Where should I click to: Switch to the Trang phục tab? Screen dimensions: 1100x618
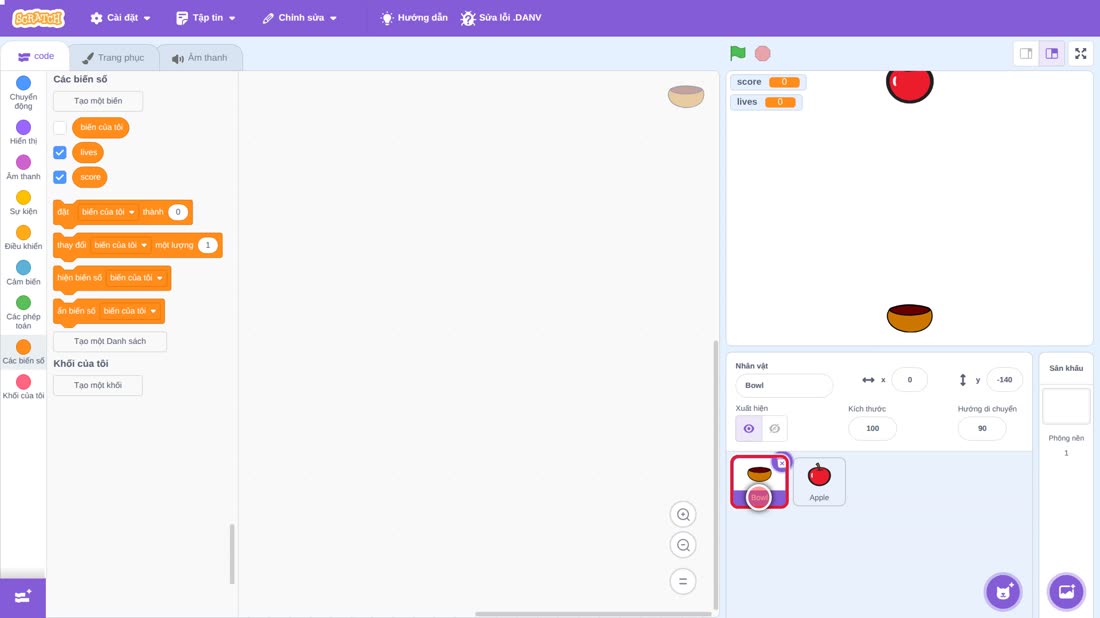[113, 58]
